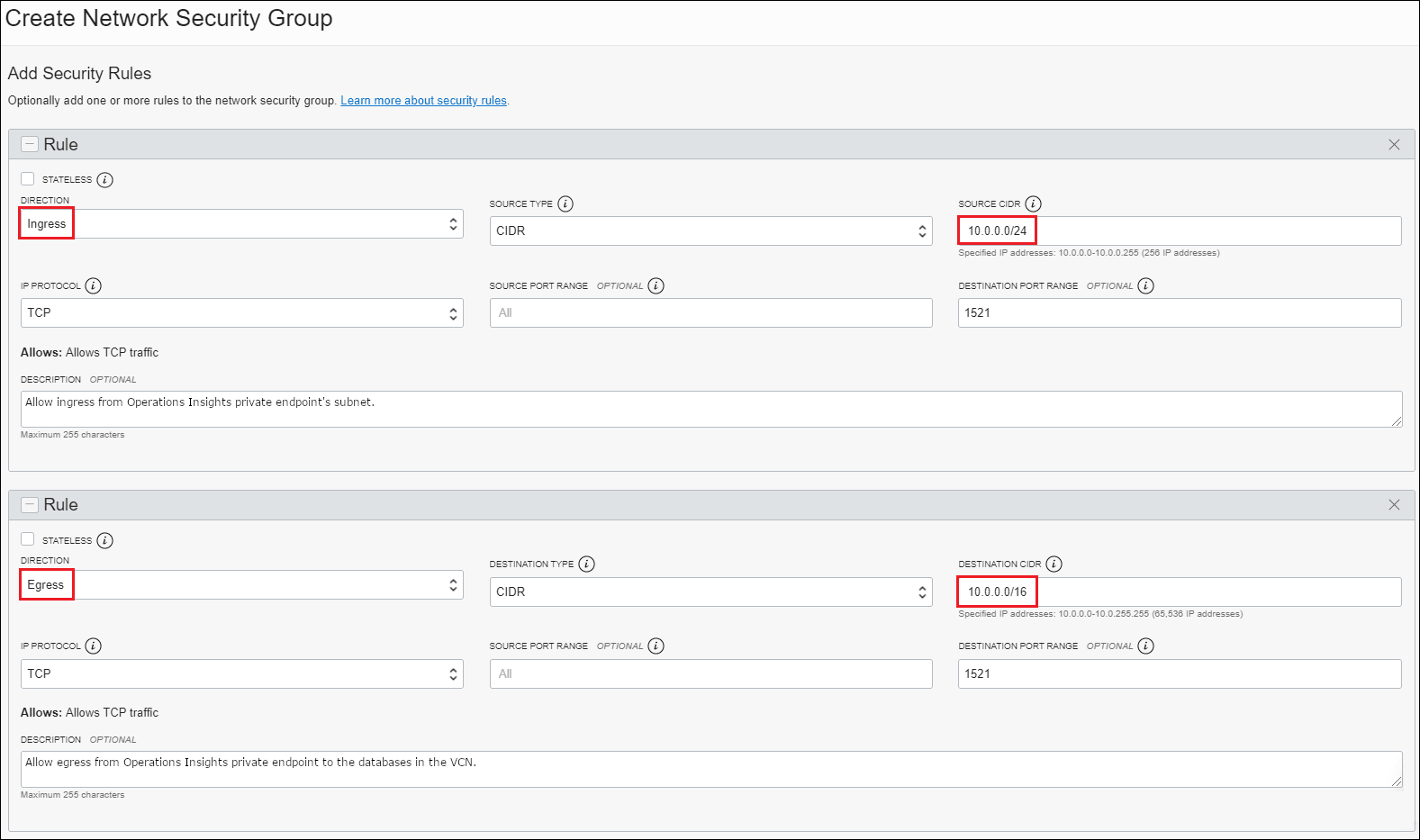Click the info icon next to Source CIDR

[x=1033, y=204]
